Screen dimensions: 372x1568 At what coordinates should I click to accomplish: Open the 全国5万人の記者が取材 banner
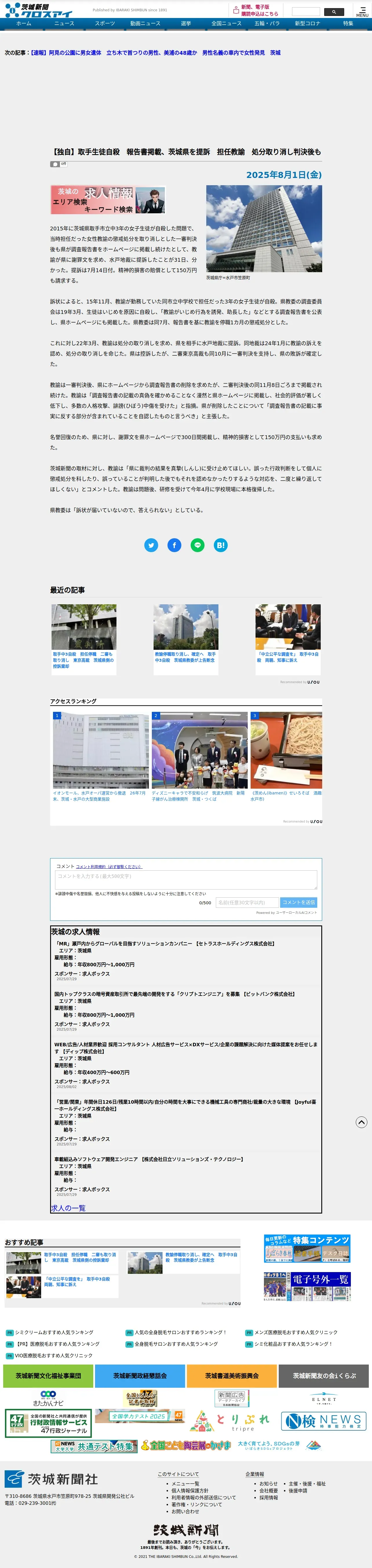(141, 1398)
